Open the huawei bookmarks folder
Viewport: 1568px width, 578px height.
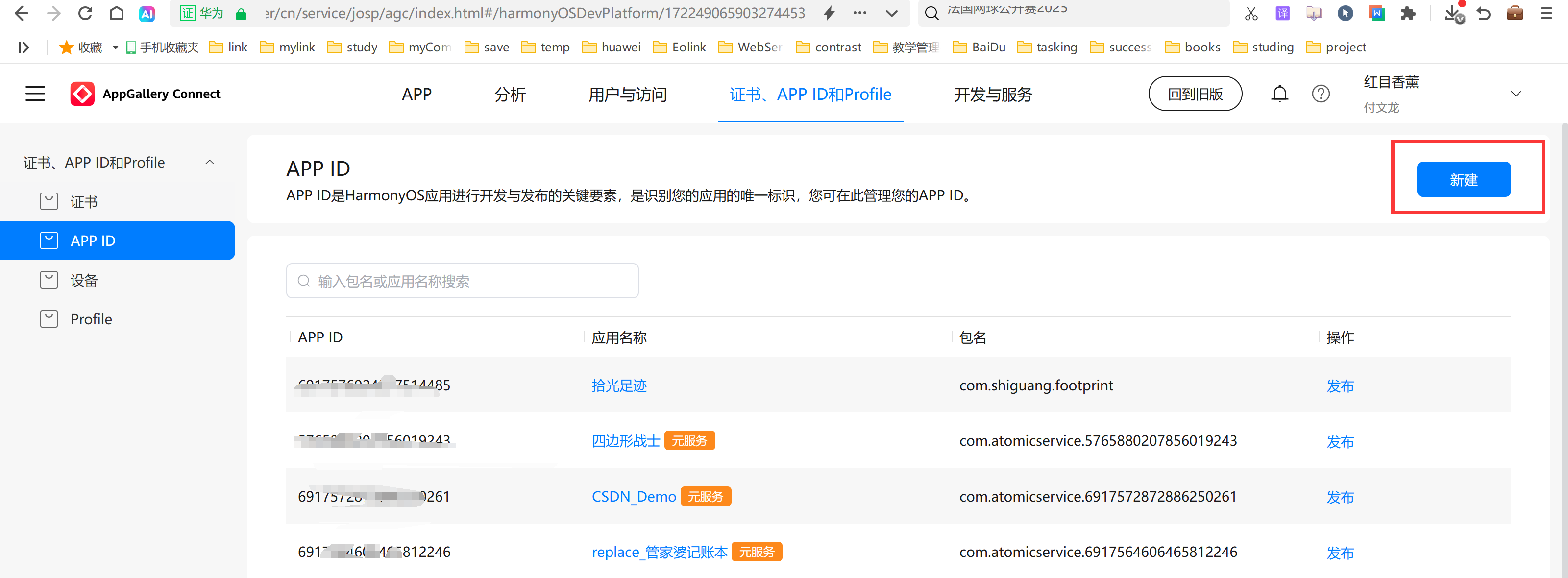pos(612,47)
